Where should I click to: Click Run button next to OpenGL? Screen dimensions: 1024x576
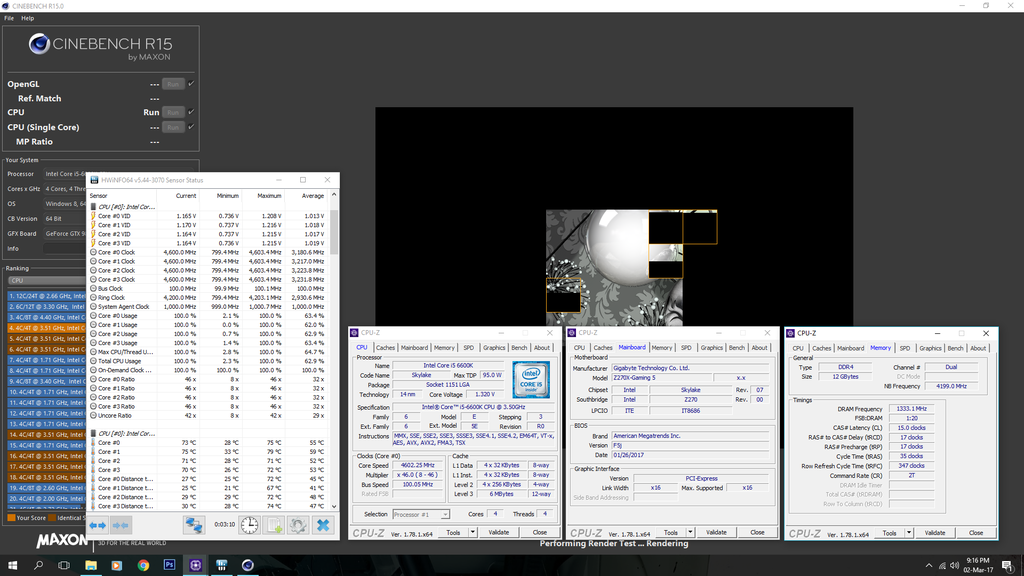173,84
